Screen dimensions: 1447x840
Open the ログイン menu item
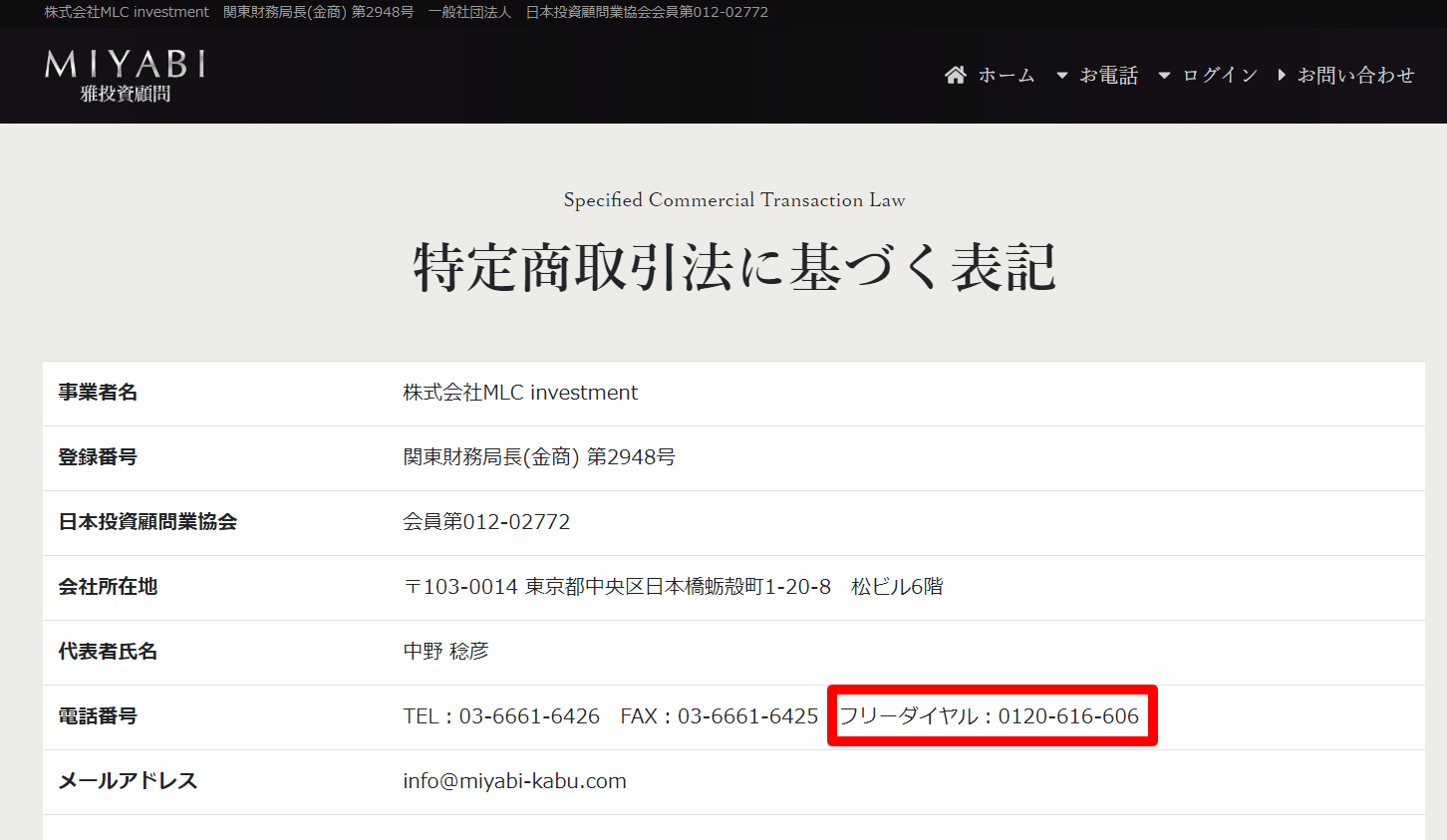(1220, 76)
